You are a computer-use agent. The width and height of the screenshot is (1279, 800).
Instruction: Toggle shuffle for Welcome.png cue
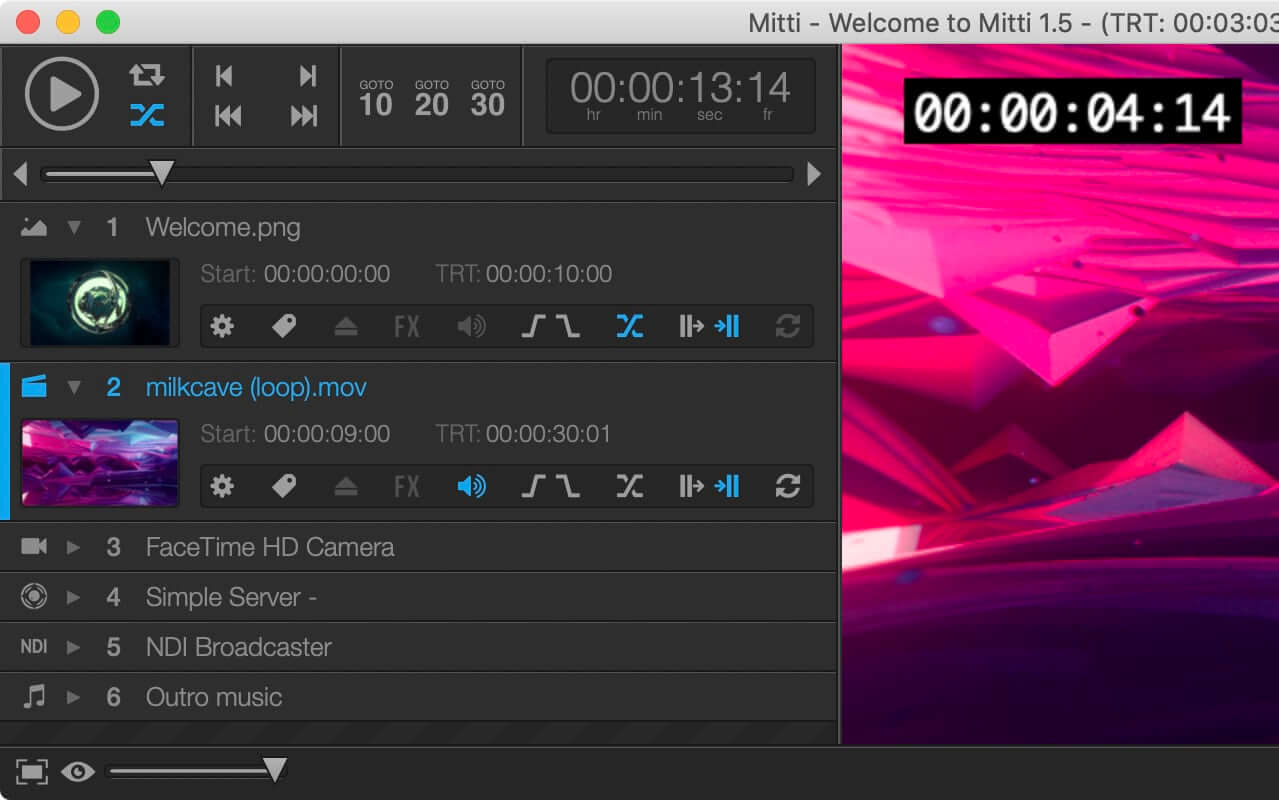629,326
